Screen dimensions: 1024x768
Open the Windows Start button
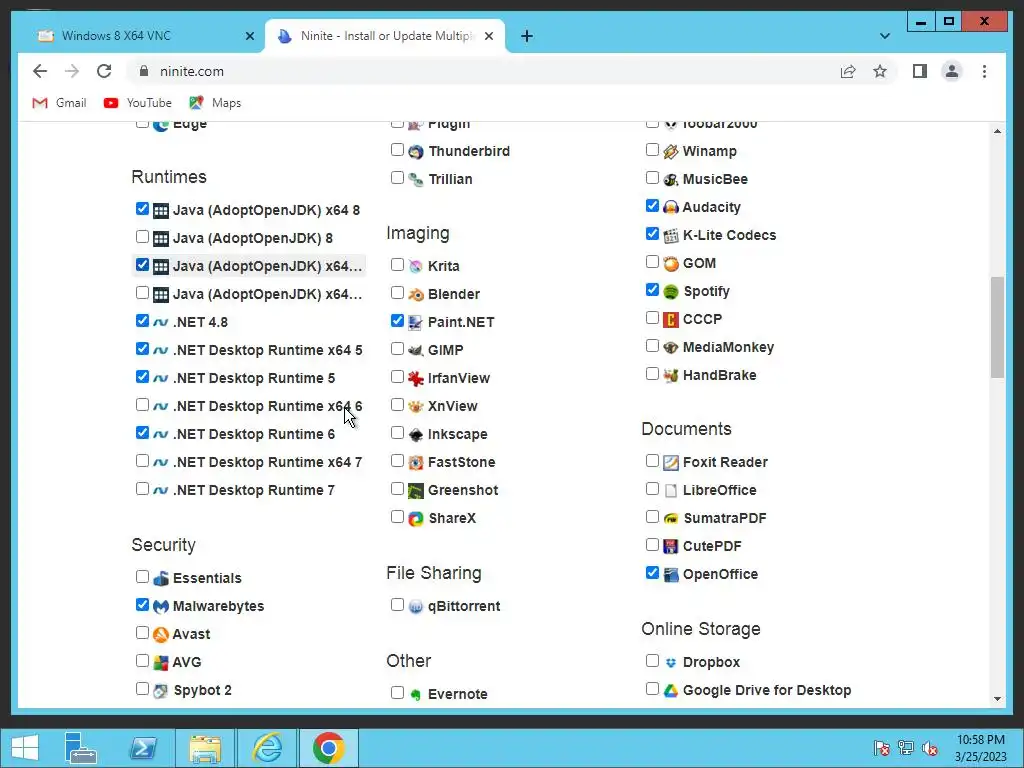[25, 748]
